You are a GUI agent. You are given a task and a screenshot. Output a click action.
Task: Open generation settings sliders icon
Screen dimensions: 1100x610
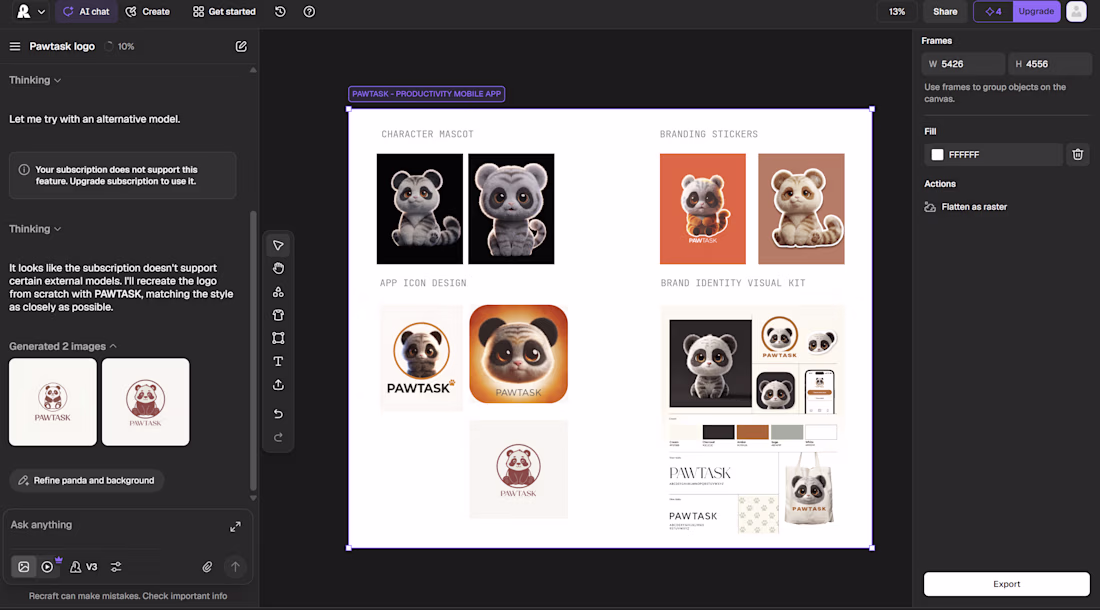(x=116, y=567)
